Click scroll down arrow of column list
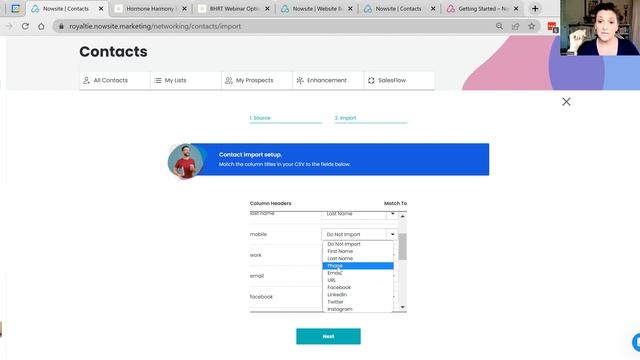The image size is (640, 360). (402, 307)
